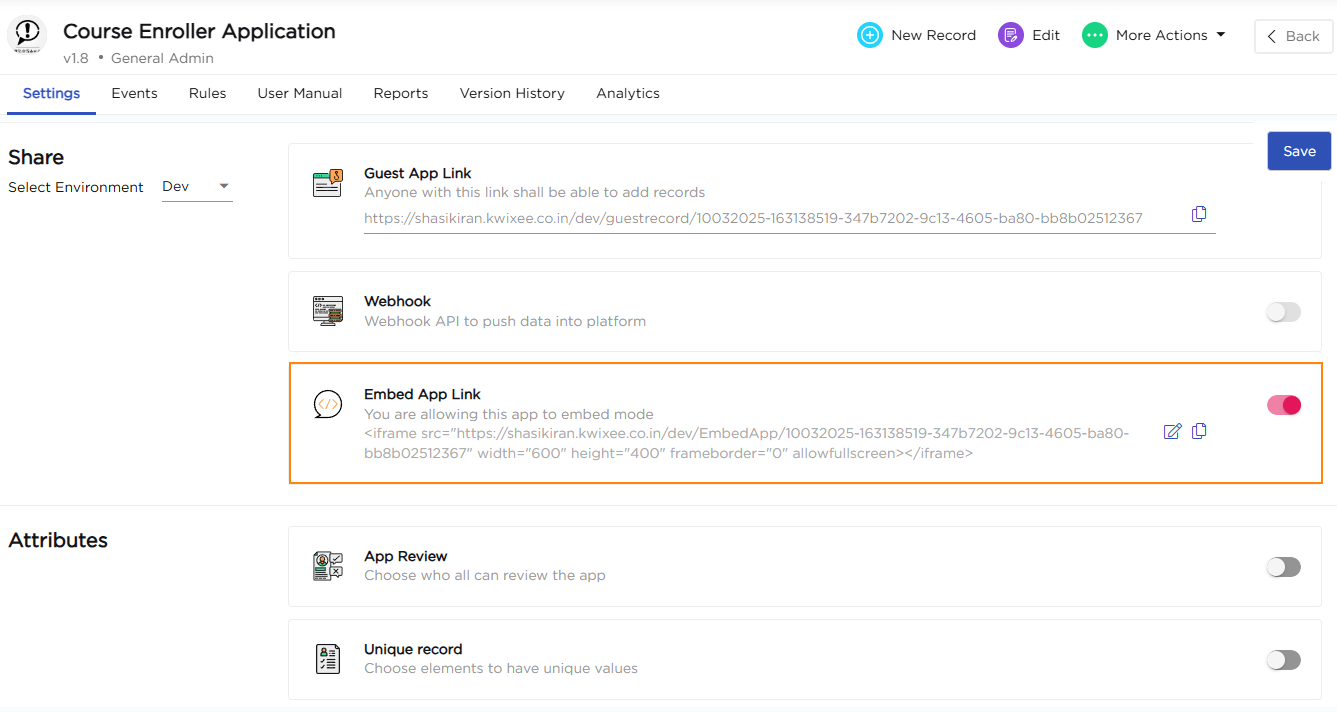Click the green More Actions icon

point(1095,35)
